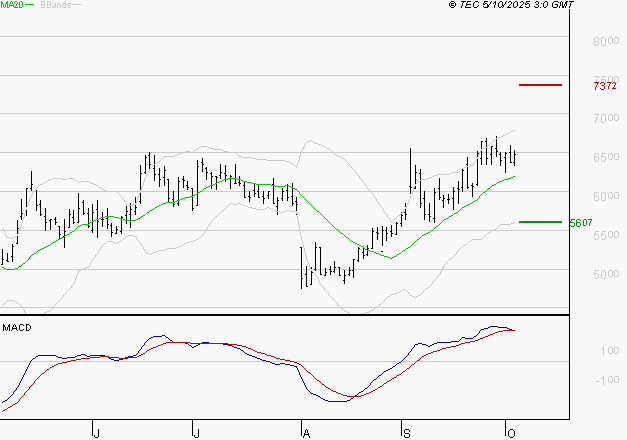This screenshot has height=440, width=627.
Task: Click the 8000 price axis label
Action: pyautogui.click(x=606, y=41)
